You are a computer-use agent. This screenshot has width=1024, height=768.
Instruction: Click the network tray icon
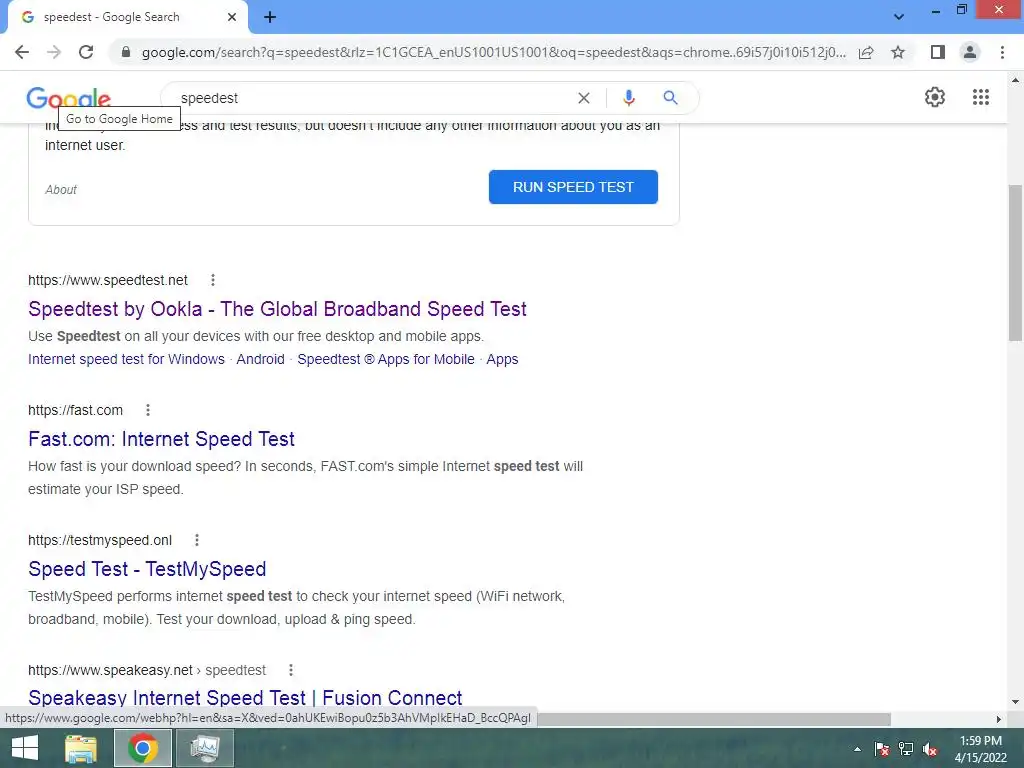coord(906,749)
